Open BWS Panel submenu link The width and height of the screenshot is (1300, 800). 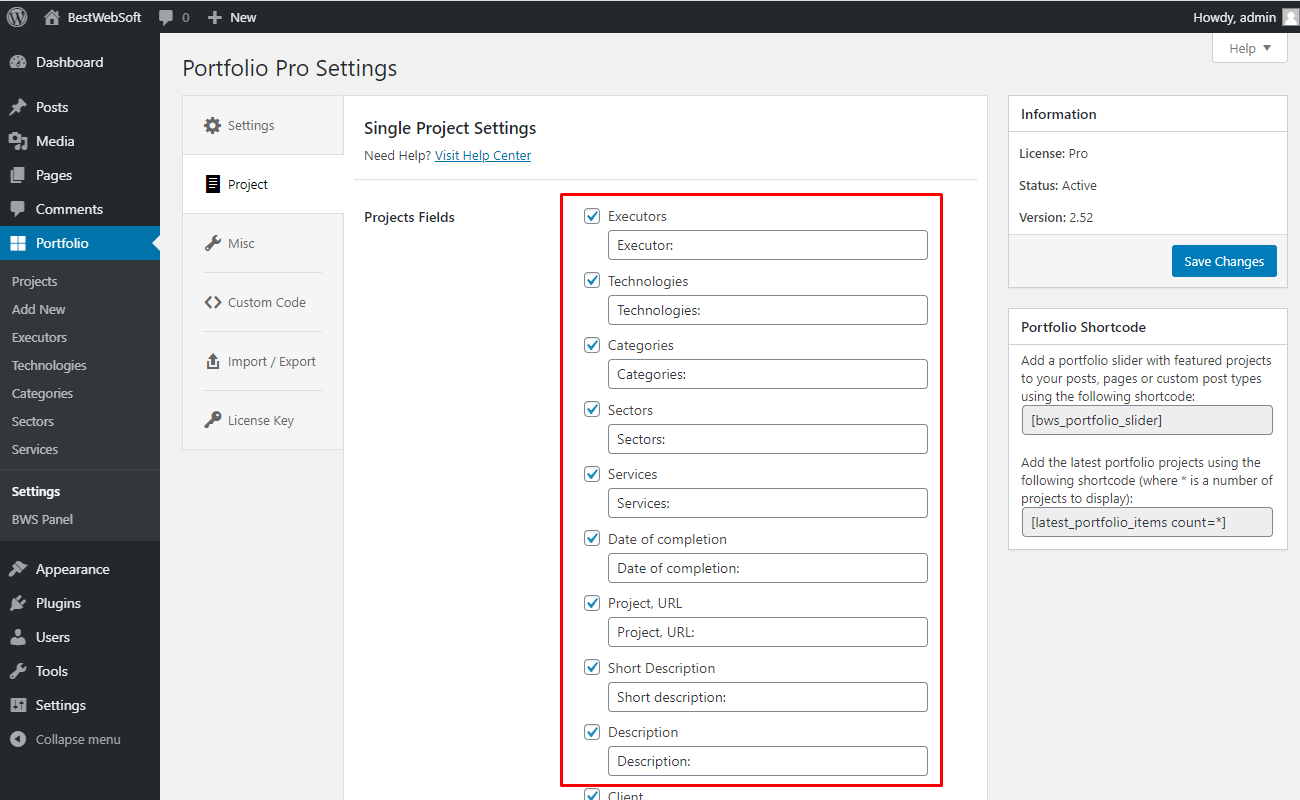[x=43, y=519]
